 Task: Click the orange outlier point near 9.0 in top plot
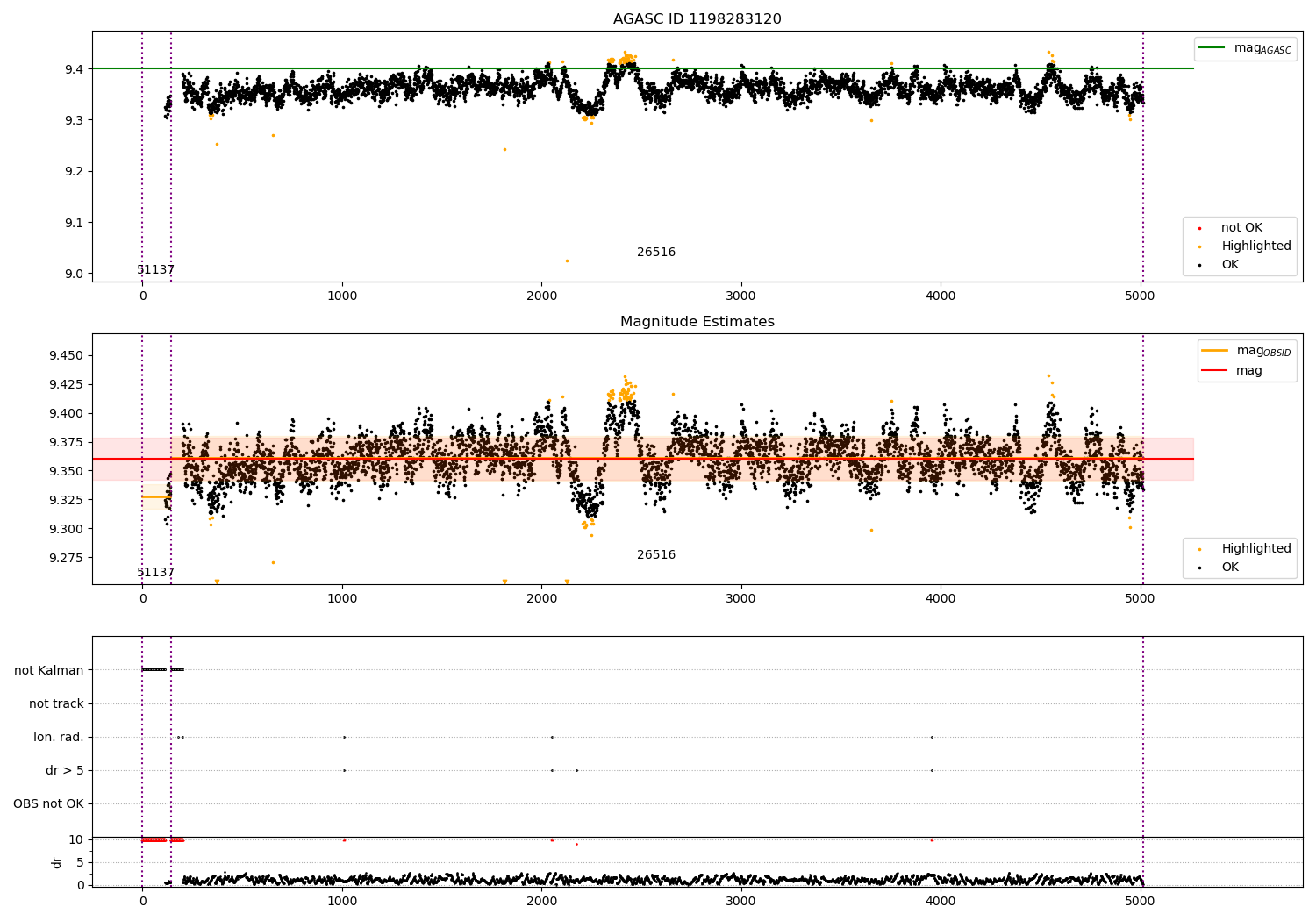[567, 261]
